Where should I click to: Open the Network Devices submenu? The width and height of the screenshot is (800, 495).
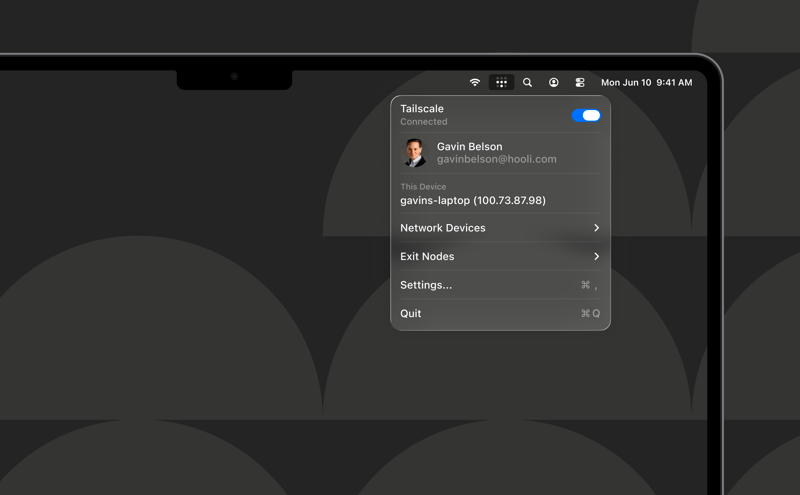pos(500,228)
